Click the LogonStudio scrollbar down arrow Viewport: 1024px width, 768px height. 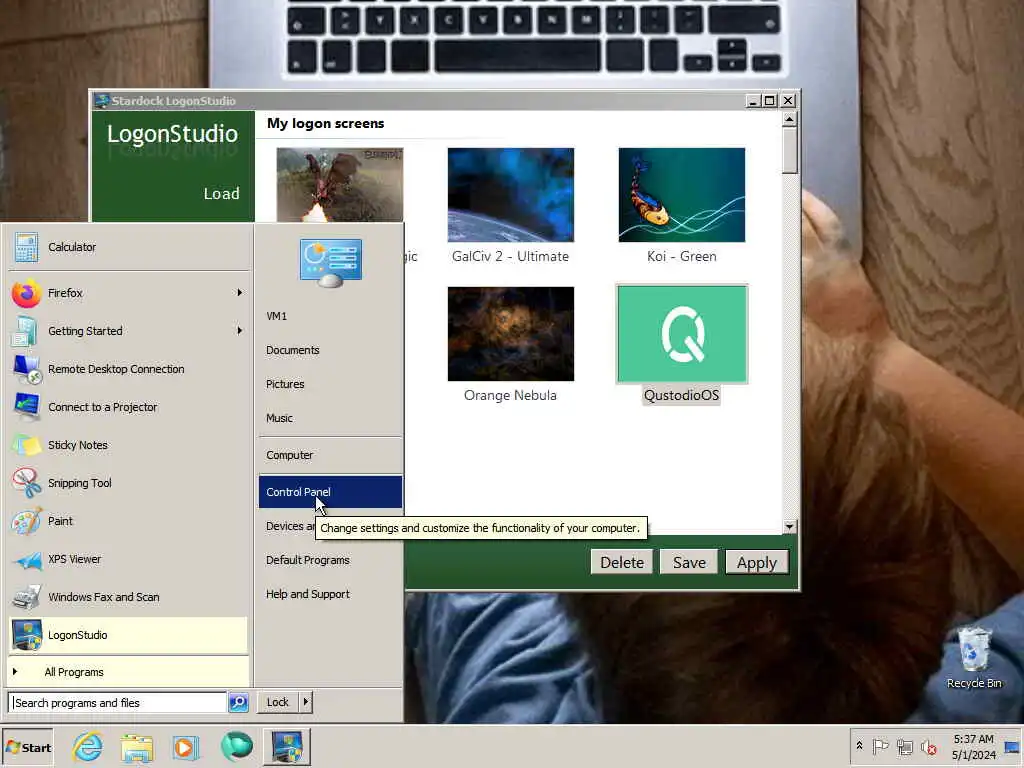pos(790,526)
